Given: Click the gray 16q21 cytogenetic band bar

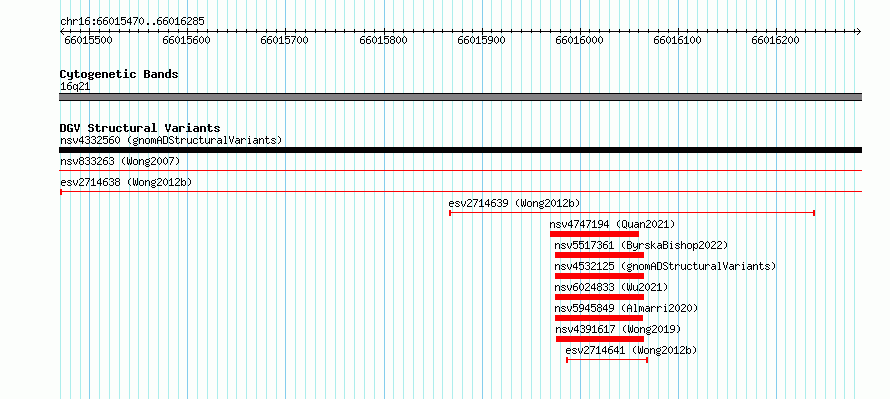Looking at the screenshot, I should click(x=460, y=97).
